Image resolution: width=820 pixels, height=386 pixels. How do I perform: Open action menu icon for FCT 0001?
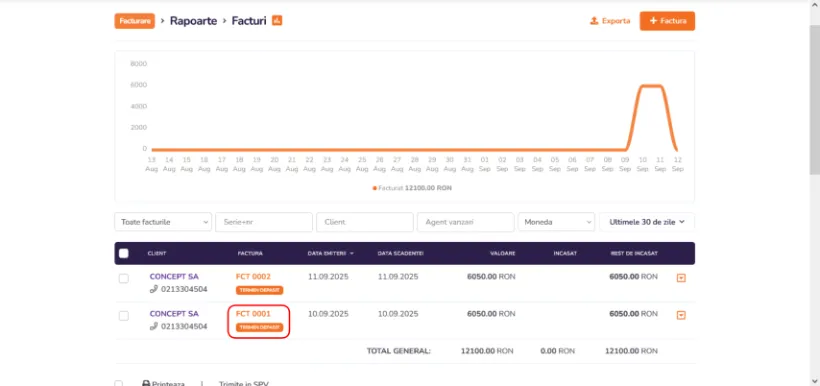coord(681,315)
